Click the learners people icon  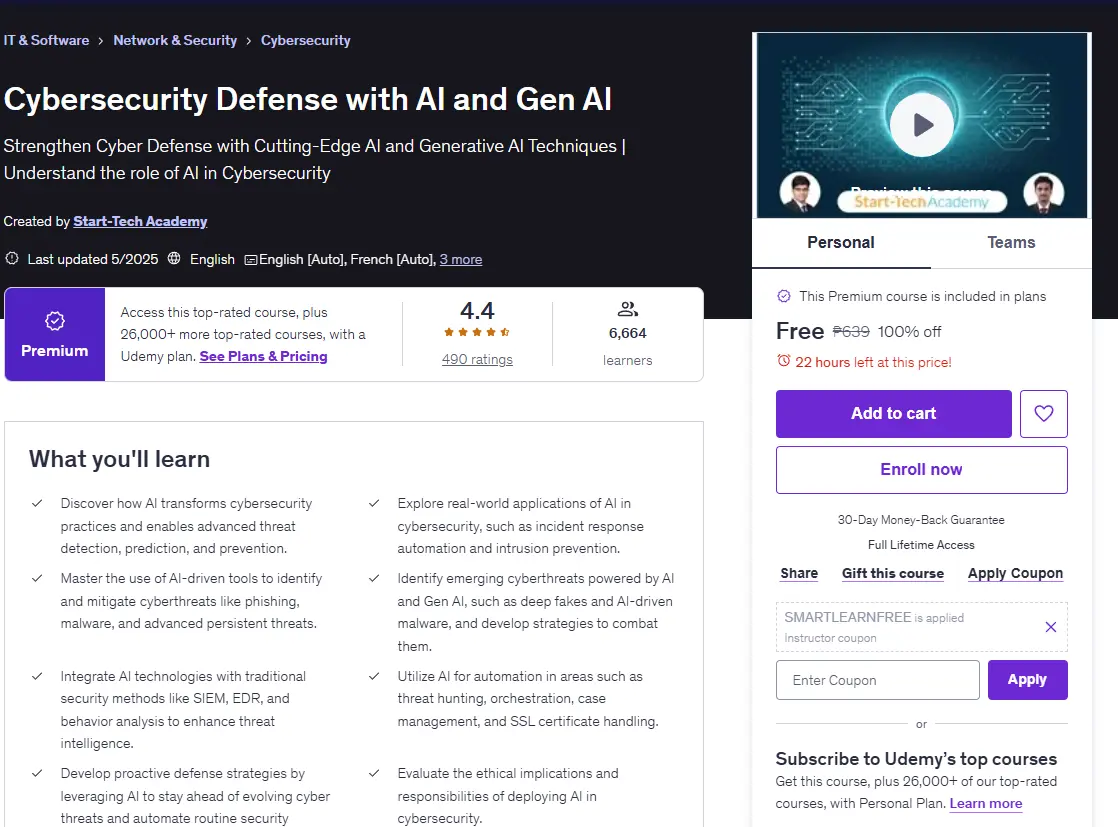(627, 309)
